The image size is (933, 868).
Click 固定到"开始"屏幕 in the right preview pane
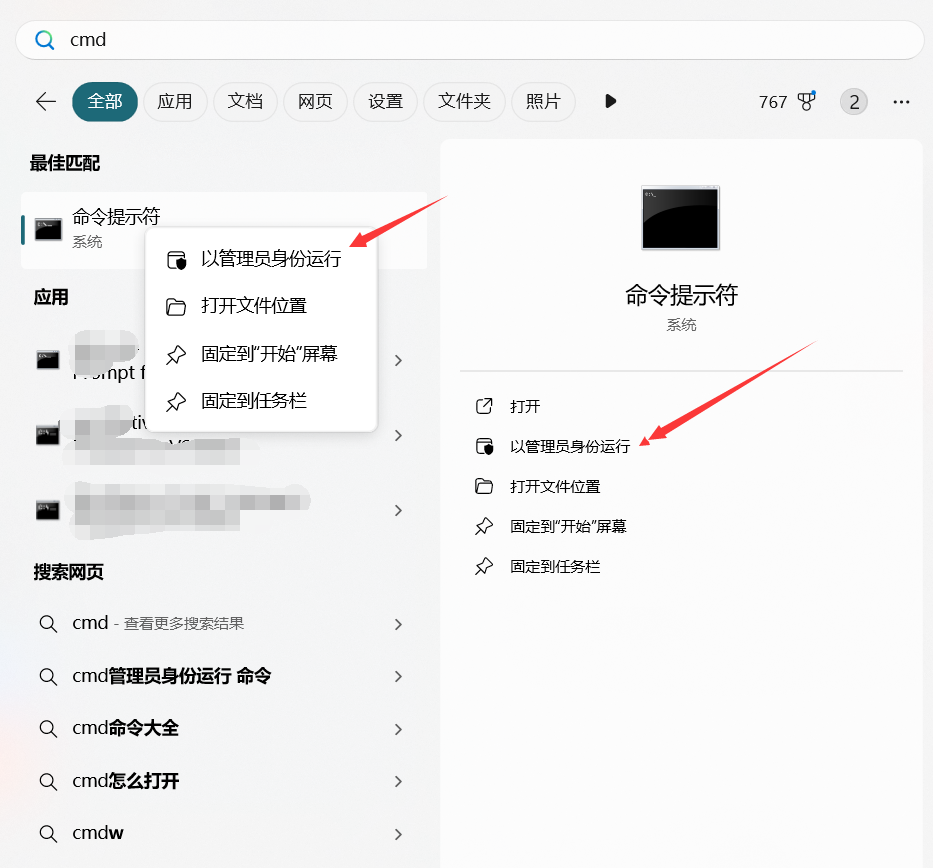click(x=568, y=527)
